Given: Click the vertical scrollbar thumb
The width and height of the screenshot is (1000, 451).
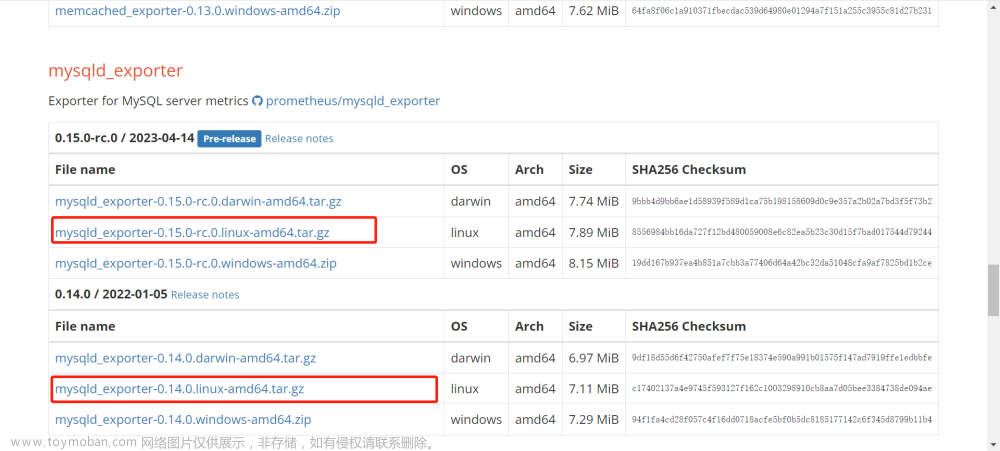Looking at the screenshot, I should [x=993, y=290].
